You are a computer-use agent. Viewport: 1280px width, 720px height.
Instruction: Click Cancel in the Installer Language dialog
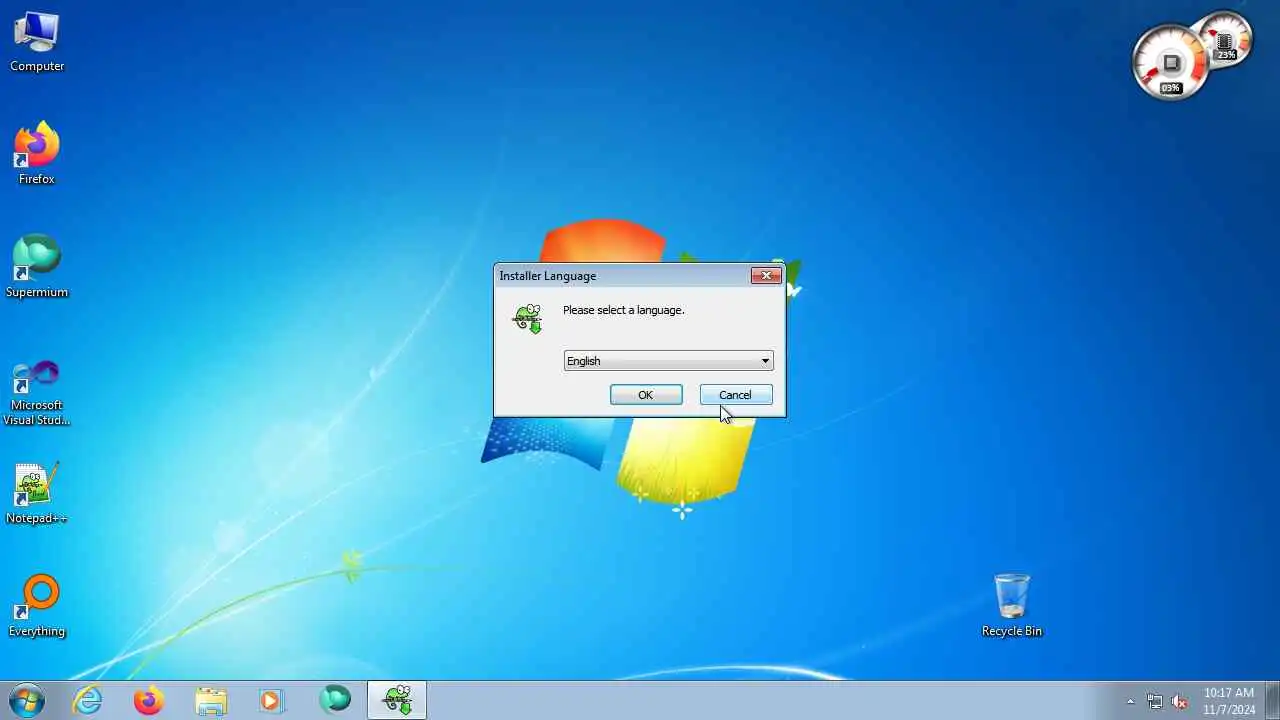pyautogui.click(x=736, y=395)
